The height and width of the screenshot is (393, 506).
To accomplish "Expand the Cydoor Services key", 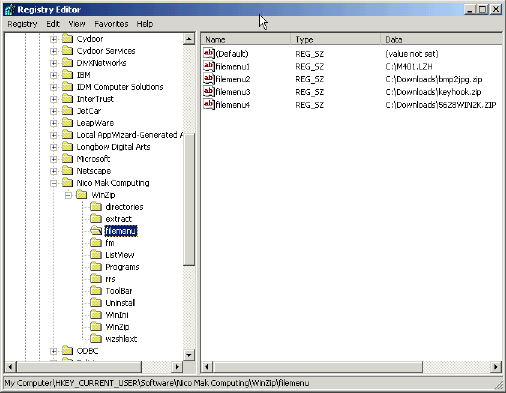I will pyautogui.click(x=53, y=51).
